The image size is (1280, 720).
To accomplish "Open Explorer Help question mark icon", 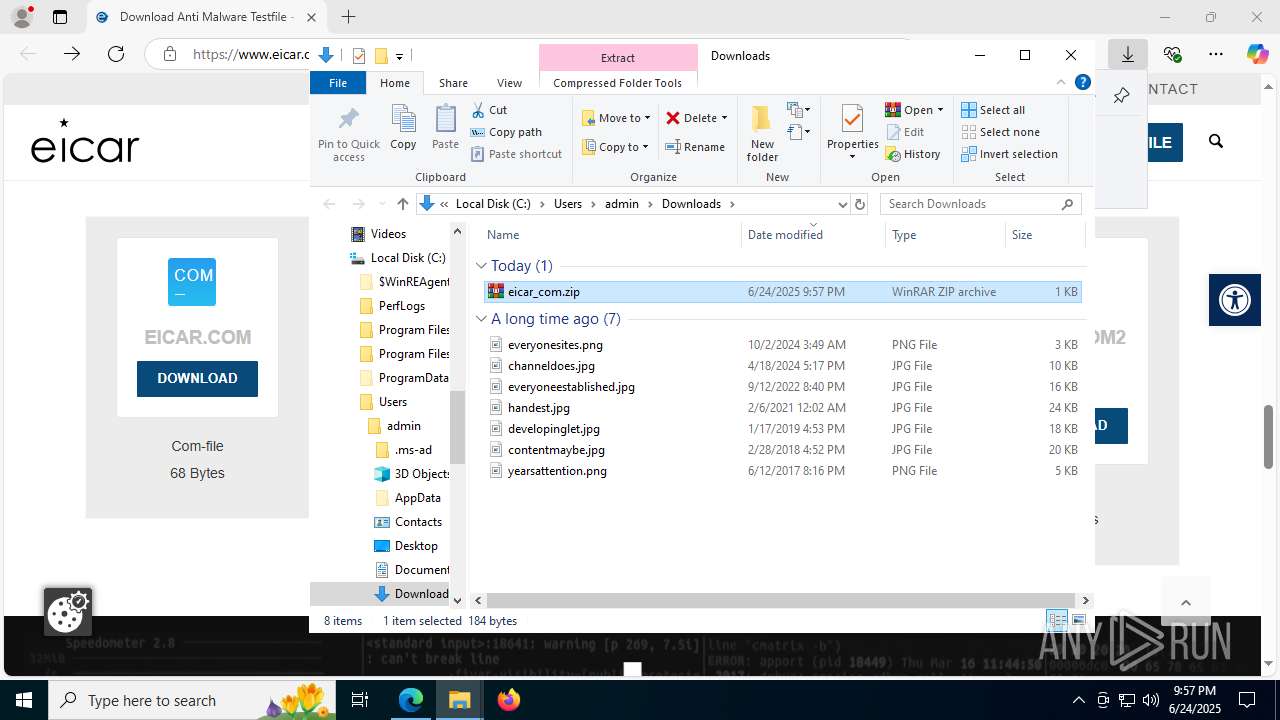I will click(1082, 83).
